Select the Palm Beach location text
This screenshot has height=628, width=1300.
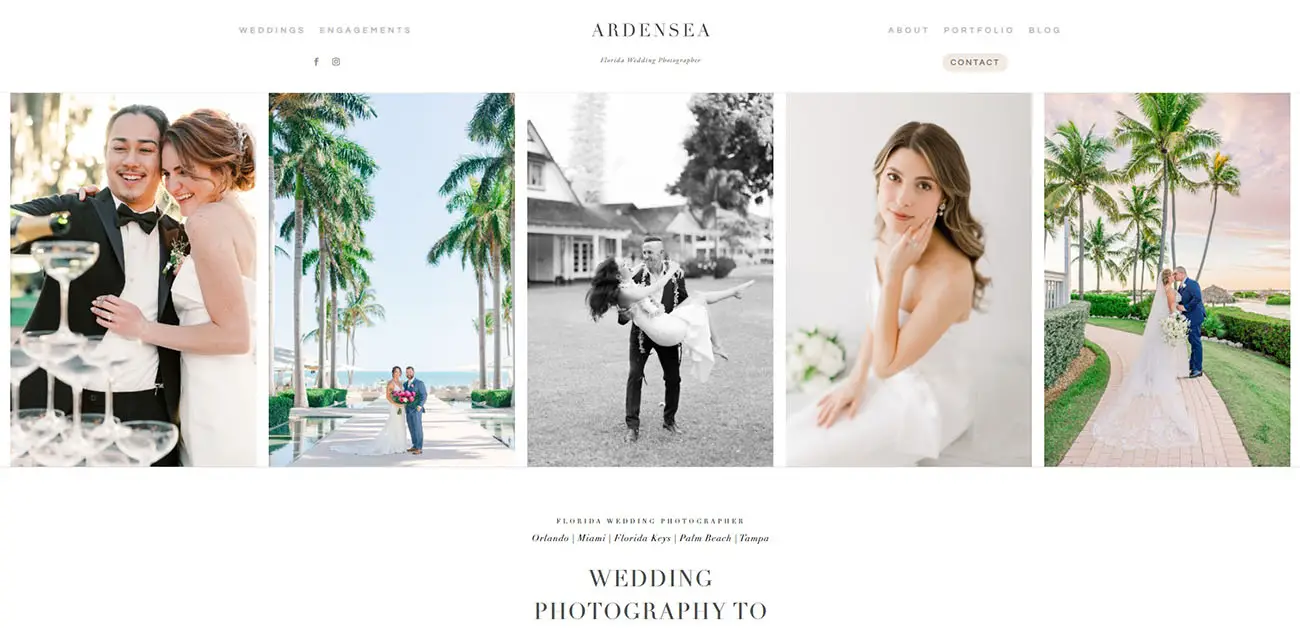pos(705,538)
